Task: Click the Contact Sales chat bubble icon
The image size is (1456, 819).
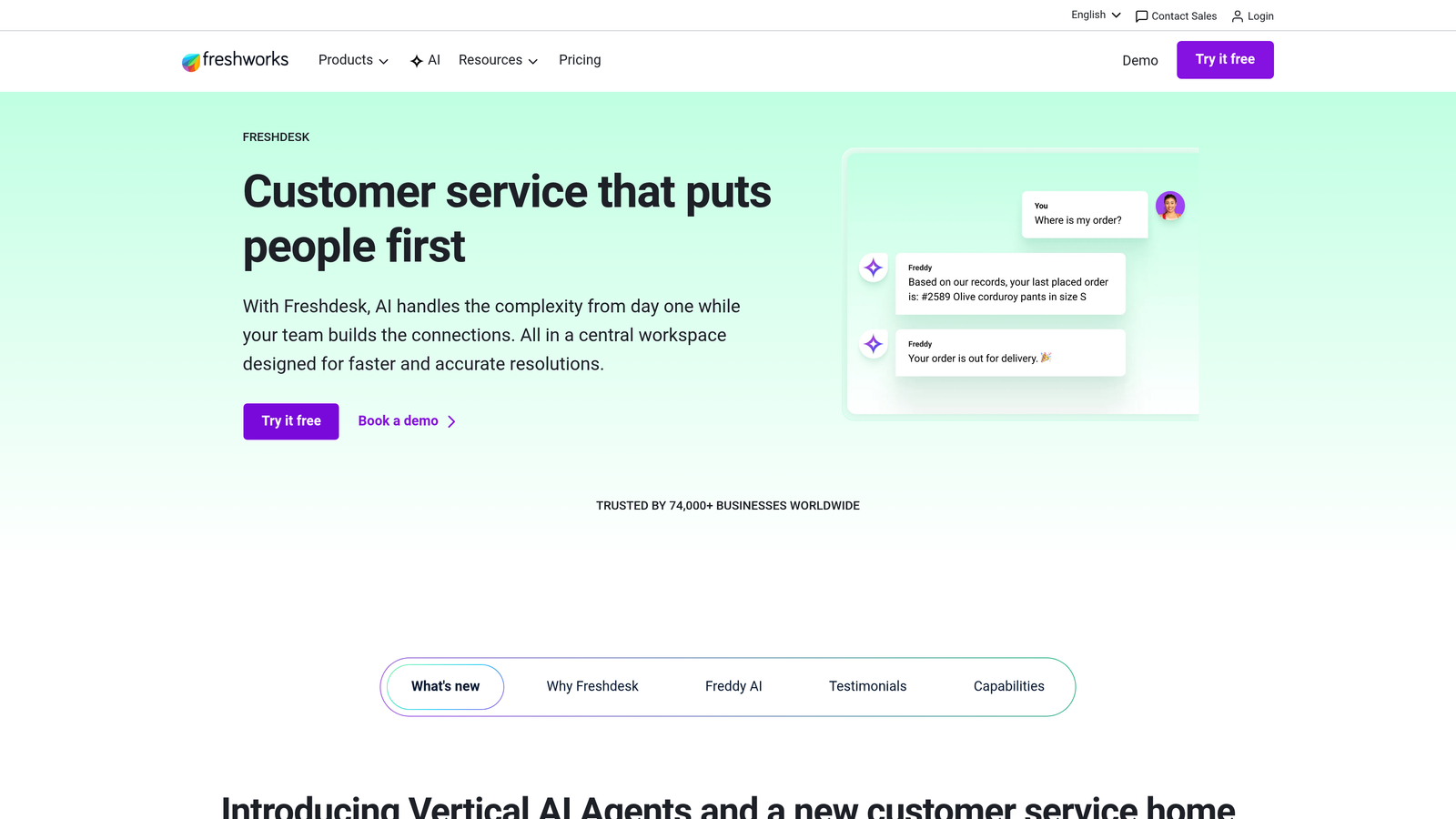Action: (1141, 16)
